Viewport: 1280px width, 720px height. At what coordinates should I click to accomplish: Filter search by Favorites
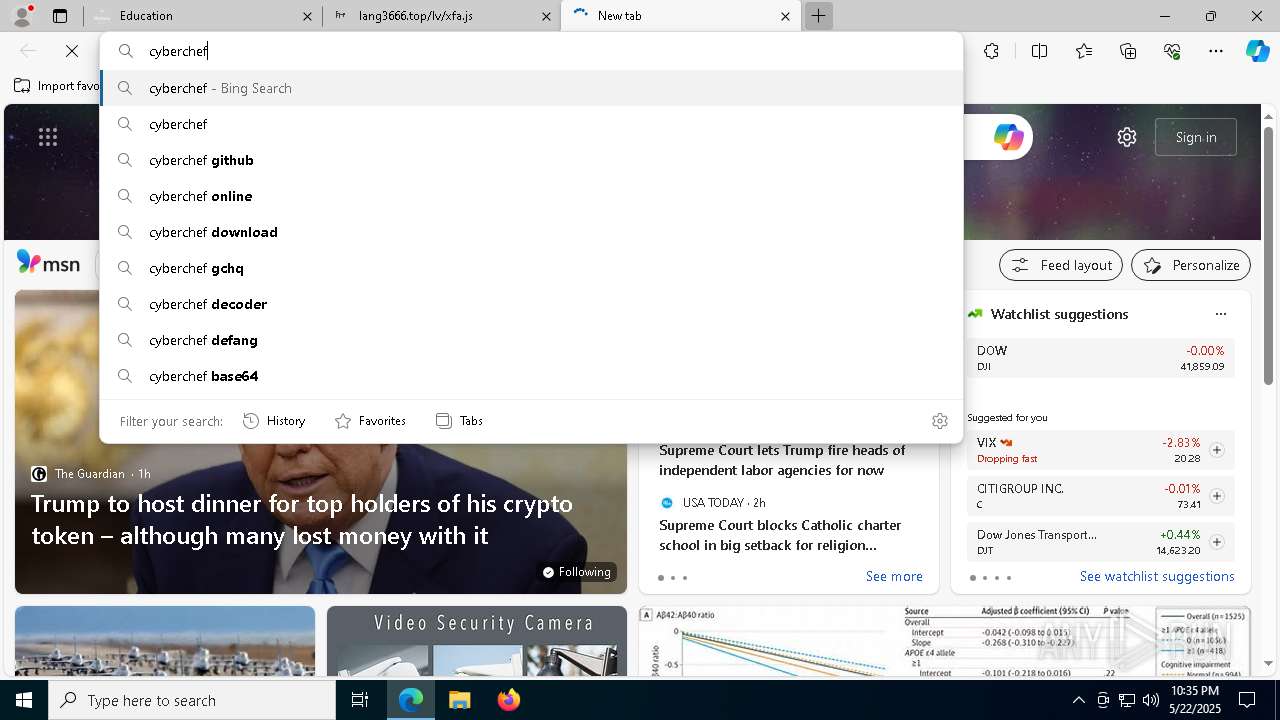click(370, 421)
